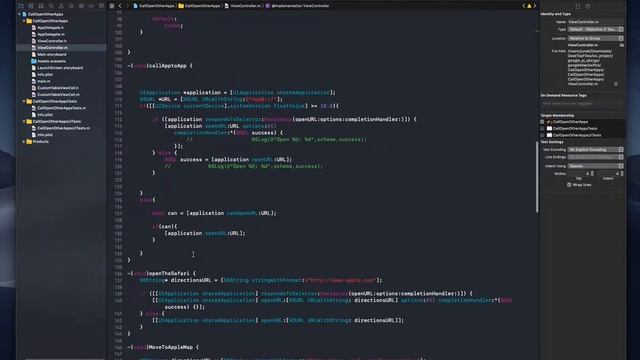Image resolution: width=640 pixels, height=360 pixels.
Task: Open the Issue navigator warning icon
Action: pyautogui.click(x=61, y=6)
